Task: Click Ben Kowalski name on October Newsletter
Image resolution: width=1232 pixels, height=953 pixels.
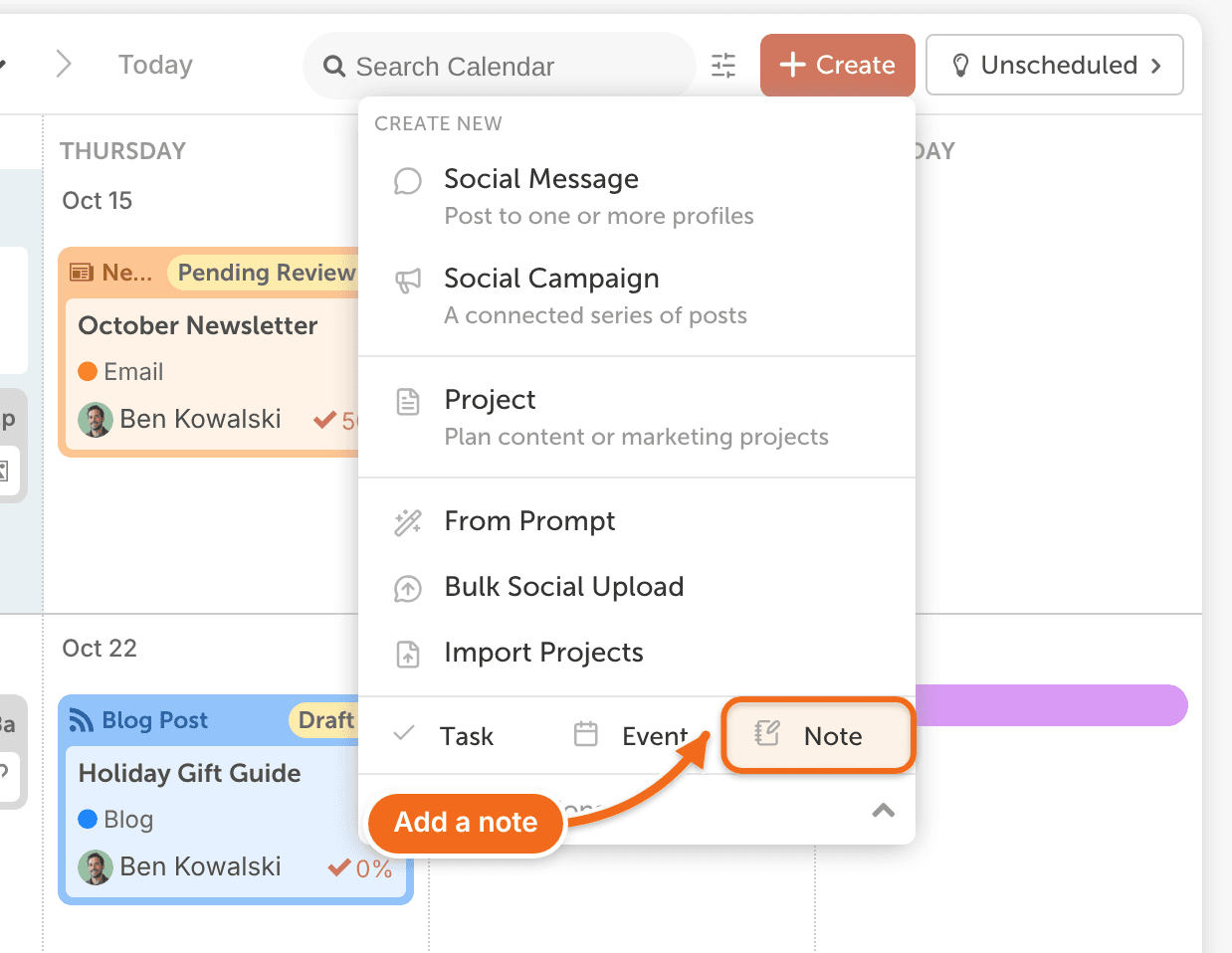Action: [200, 419]
